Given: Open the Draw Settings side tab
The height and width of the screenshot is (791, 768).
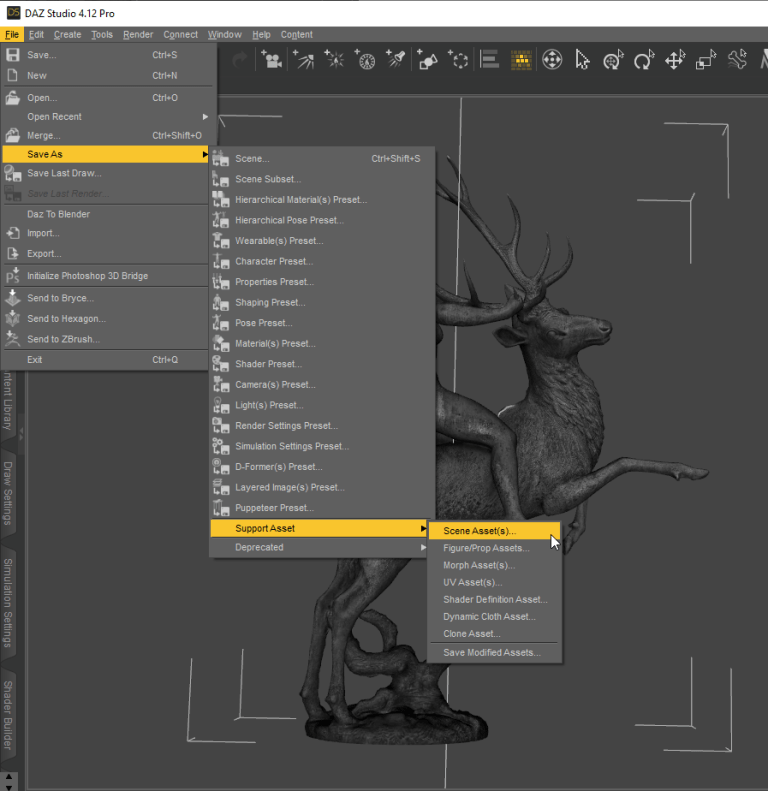Looking at the screenshot, I should pyautogui.click(x=8, y=493).
